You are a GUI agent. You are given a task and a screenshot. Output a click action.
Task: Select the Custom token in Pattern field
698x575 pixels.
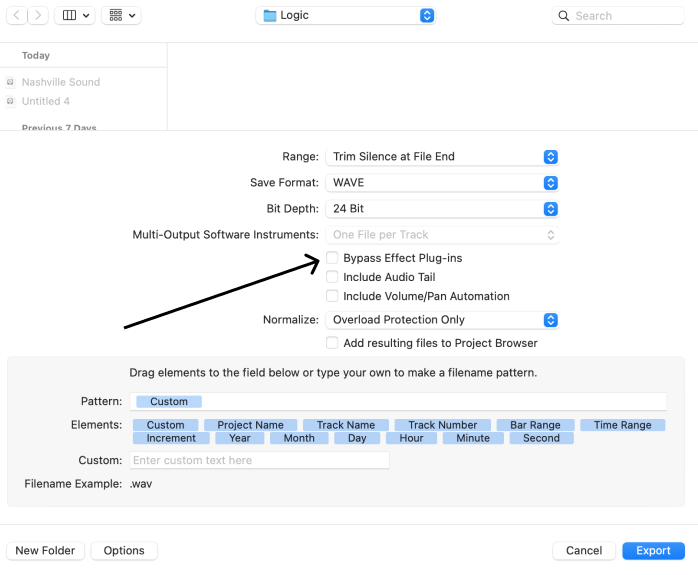pyautogui.click(x=169, y=401)
